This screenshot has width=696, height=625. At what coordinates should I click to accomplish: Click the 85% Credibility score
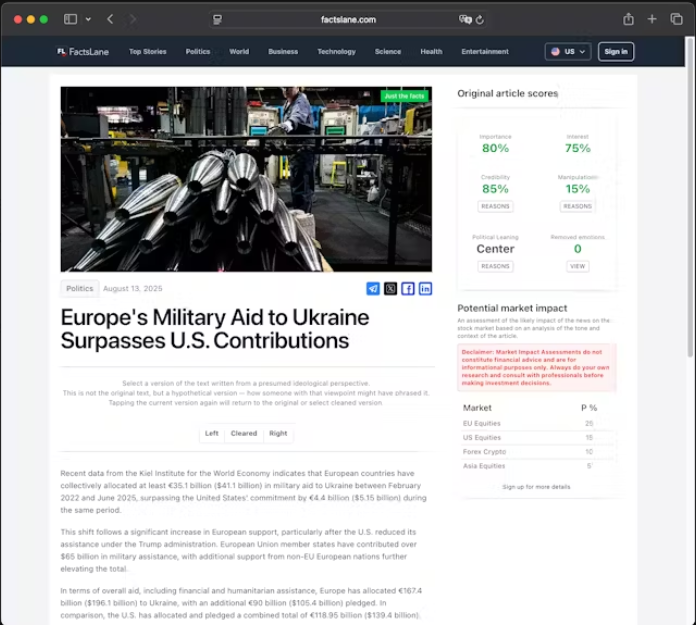point(495,189)
